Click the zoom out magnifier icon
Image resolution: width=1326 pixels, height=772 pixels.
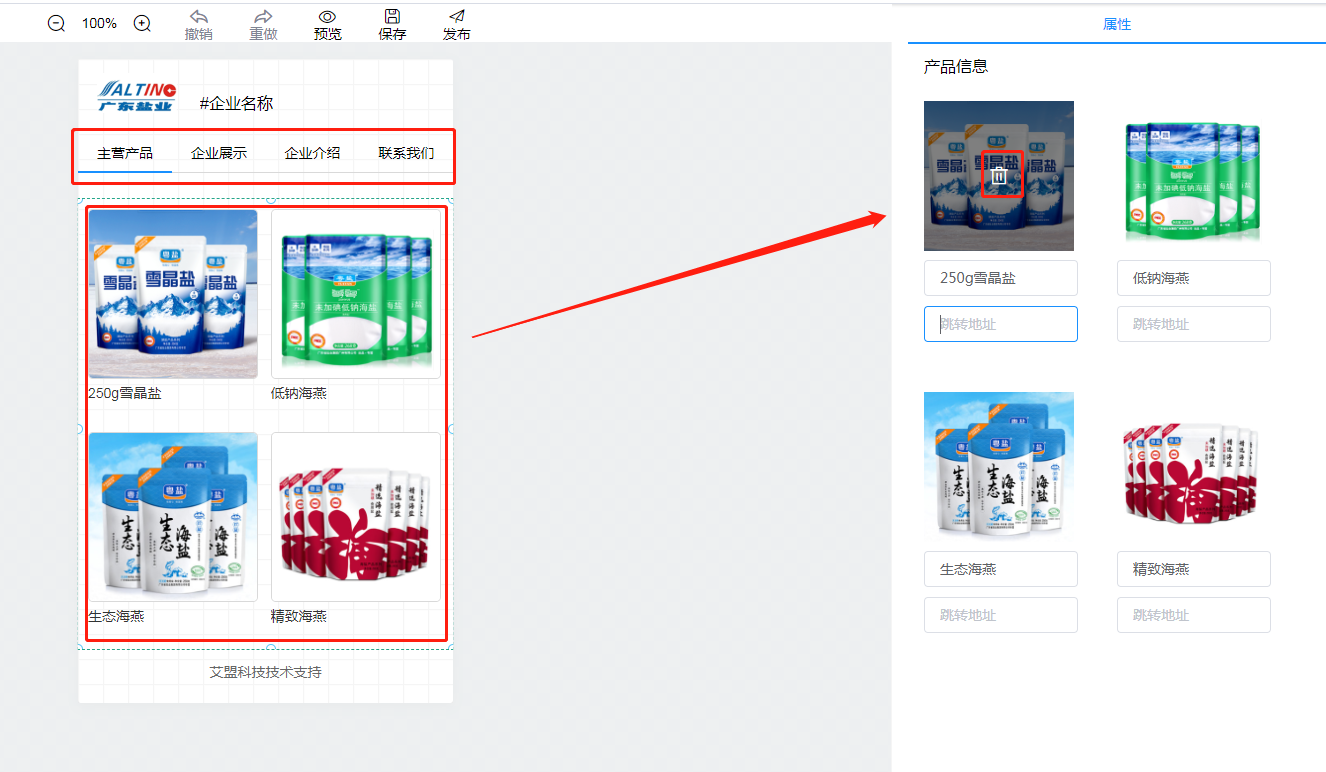tap(57, 23)
